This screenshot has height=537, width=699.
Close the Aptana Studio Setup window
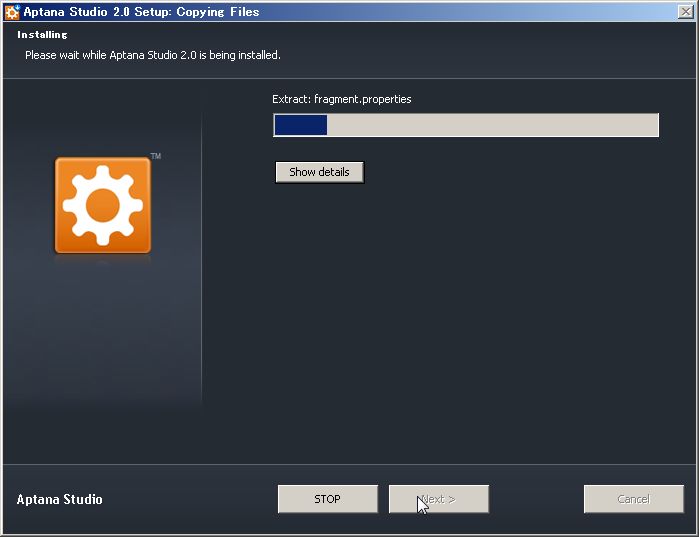click(x=685, y=12)
